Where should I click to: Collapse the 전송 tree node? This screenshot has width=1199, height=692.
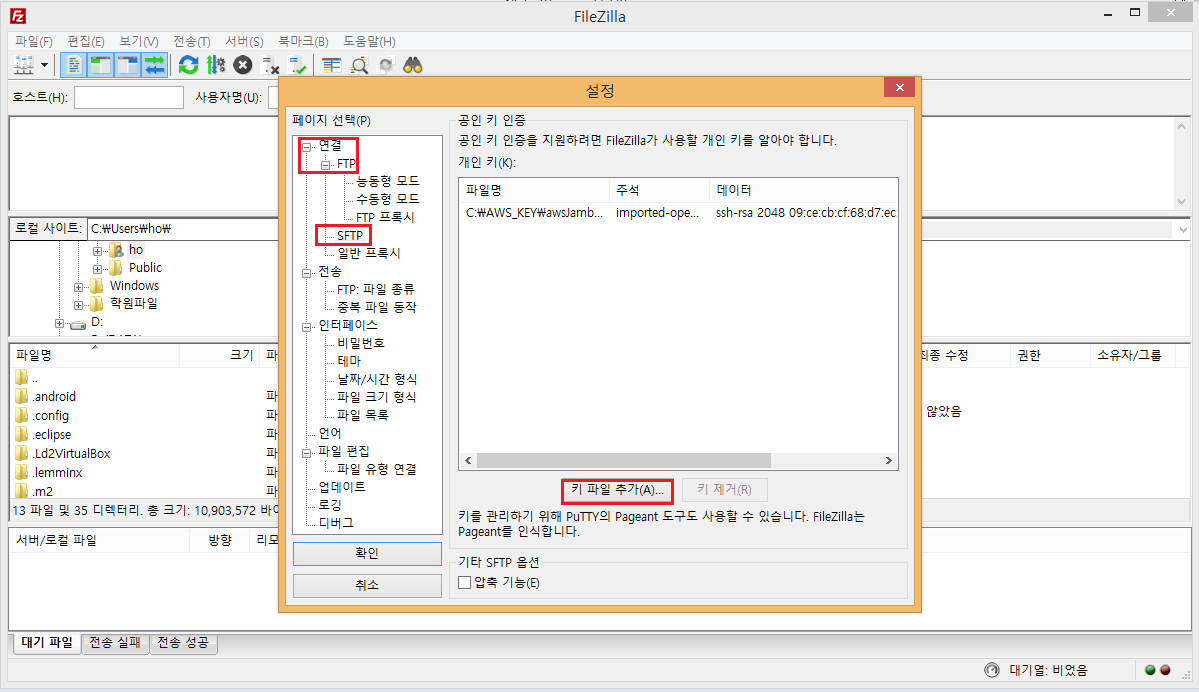pyautogui.click(x=307, y=272)
